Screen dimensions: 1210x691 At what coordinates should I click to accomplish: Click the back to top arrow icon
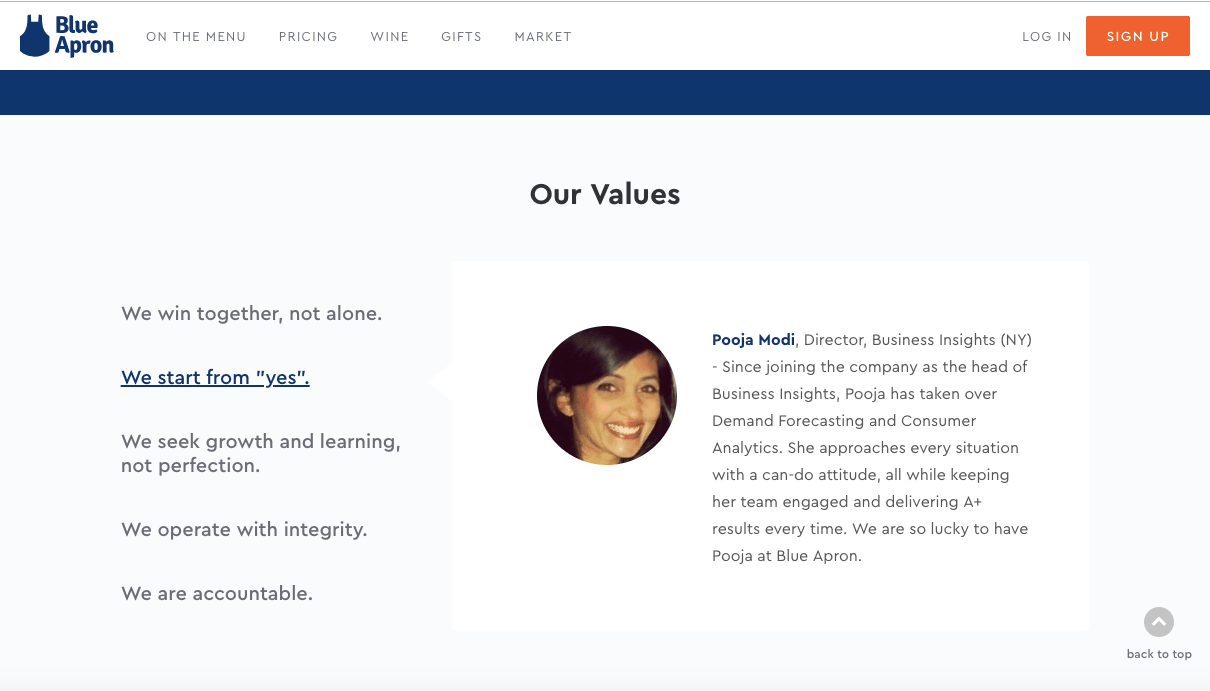tap(1158, 622)
